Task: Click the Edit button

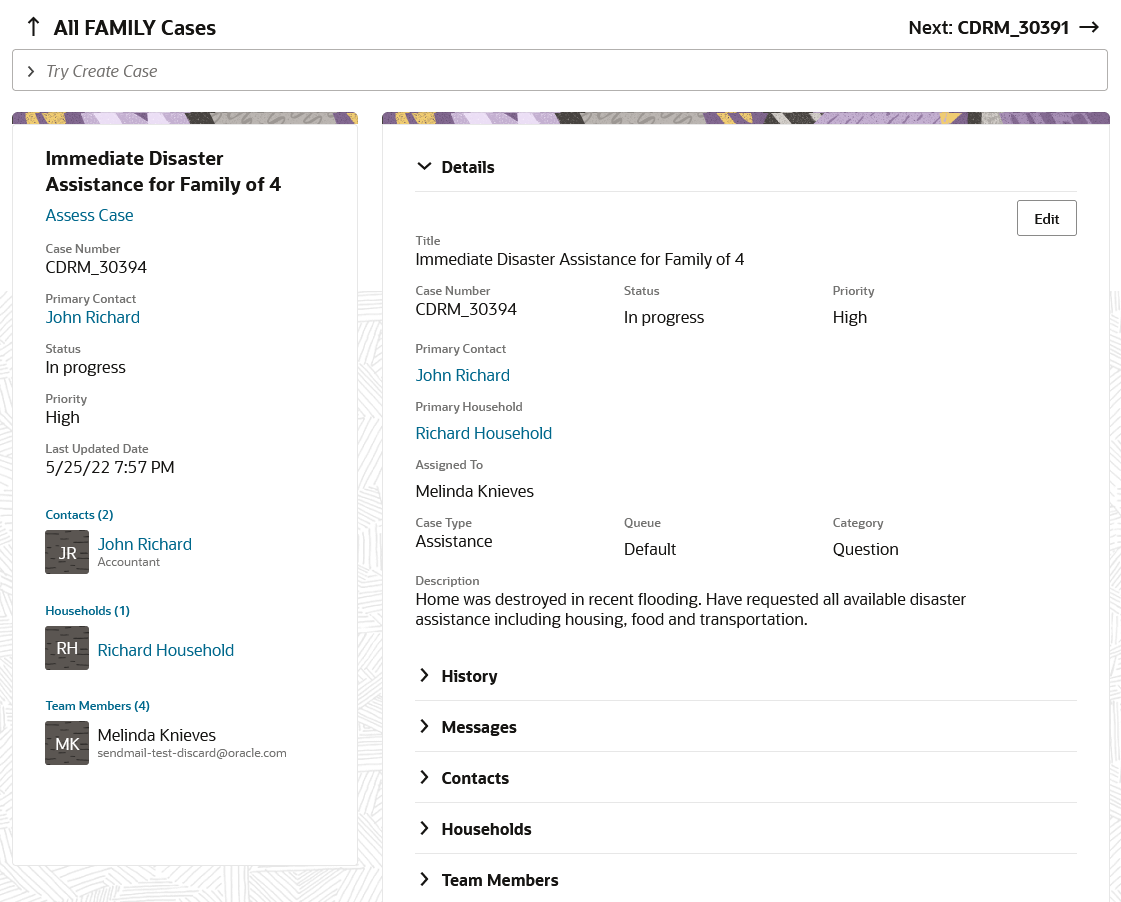Action: pyautogui.click(x=1046, y=219)
